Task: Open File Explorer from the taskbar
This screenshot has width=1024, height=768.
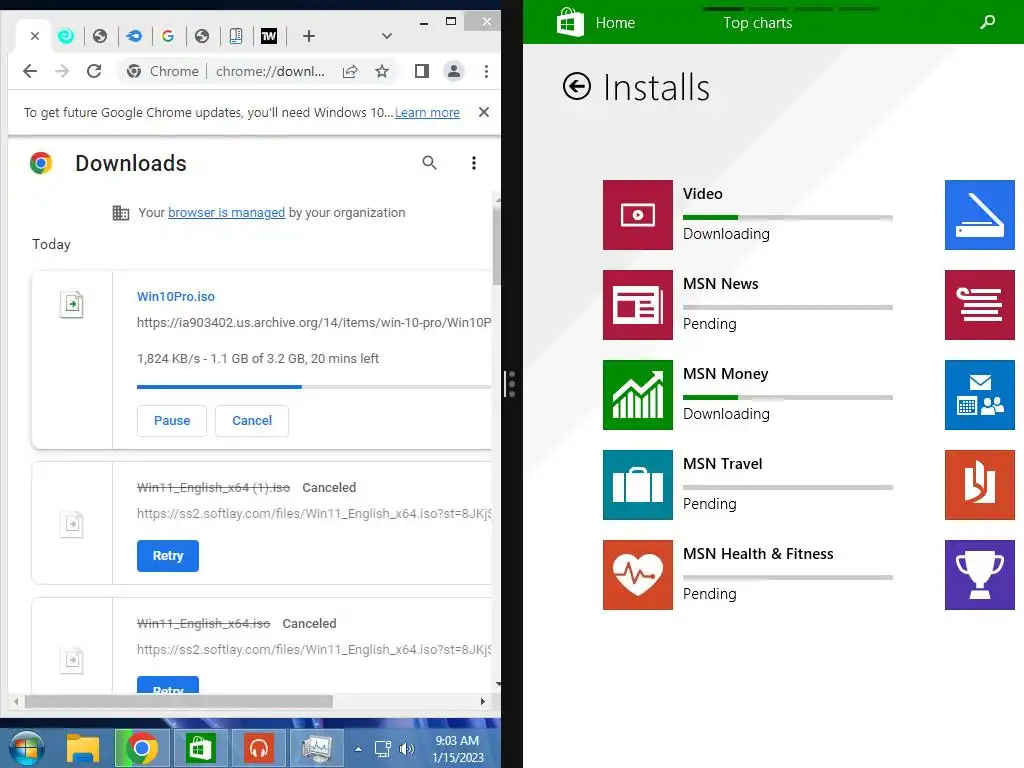Action: (x=83, y=748)
